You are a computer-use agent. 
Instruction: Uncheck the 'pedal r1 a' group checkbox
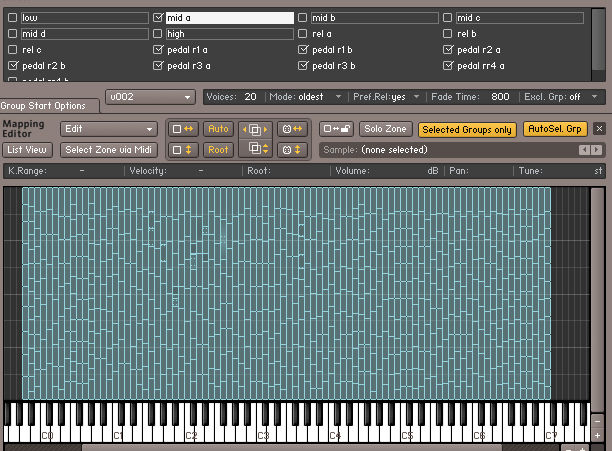tap(158, 50)
